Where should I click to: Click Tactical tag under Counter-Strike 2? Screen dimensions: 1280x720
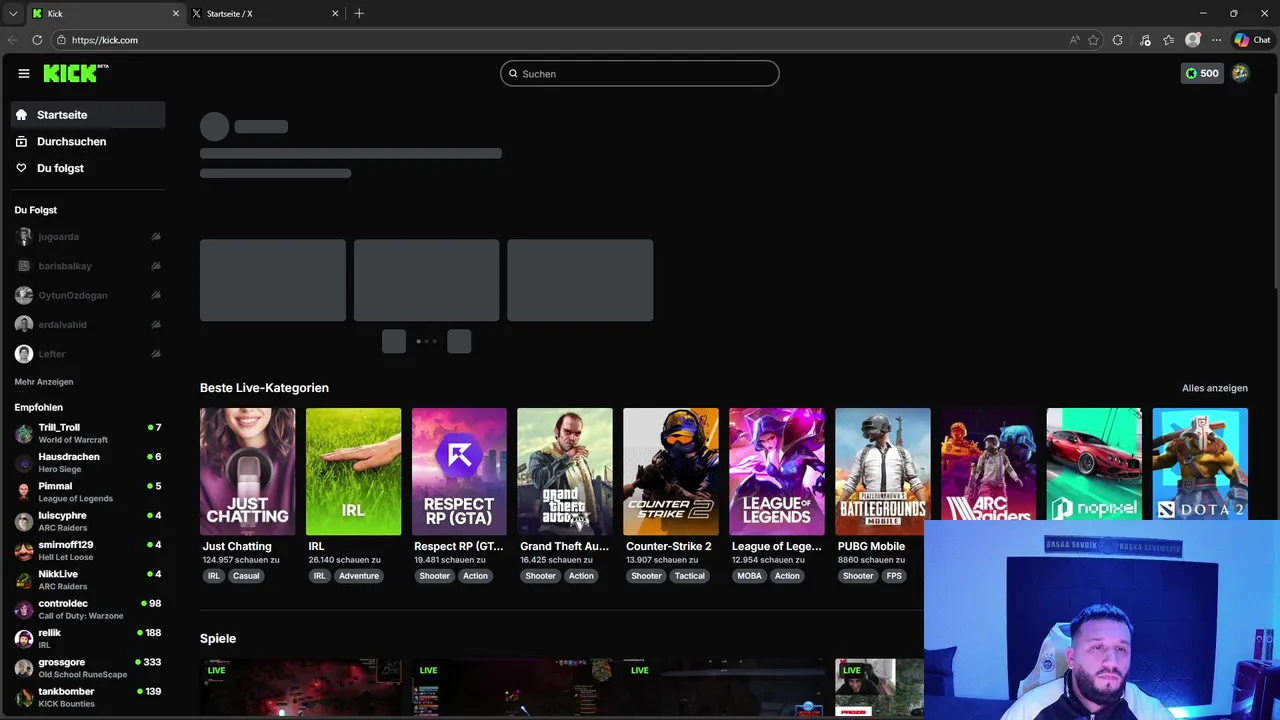click(689, 576)
